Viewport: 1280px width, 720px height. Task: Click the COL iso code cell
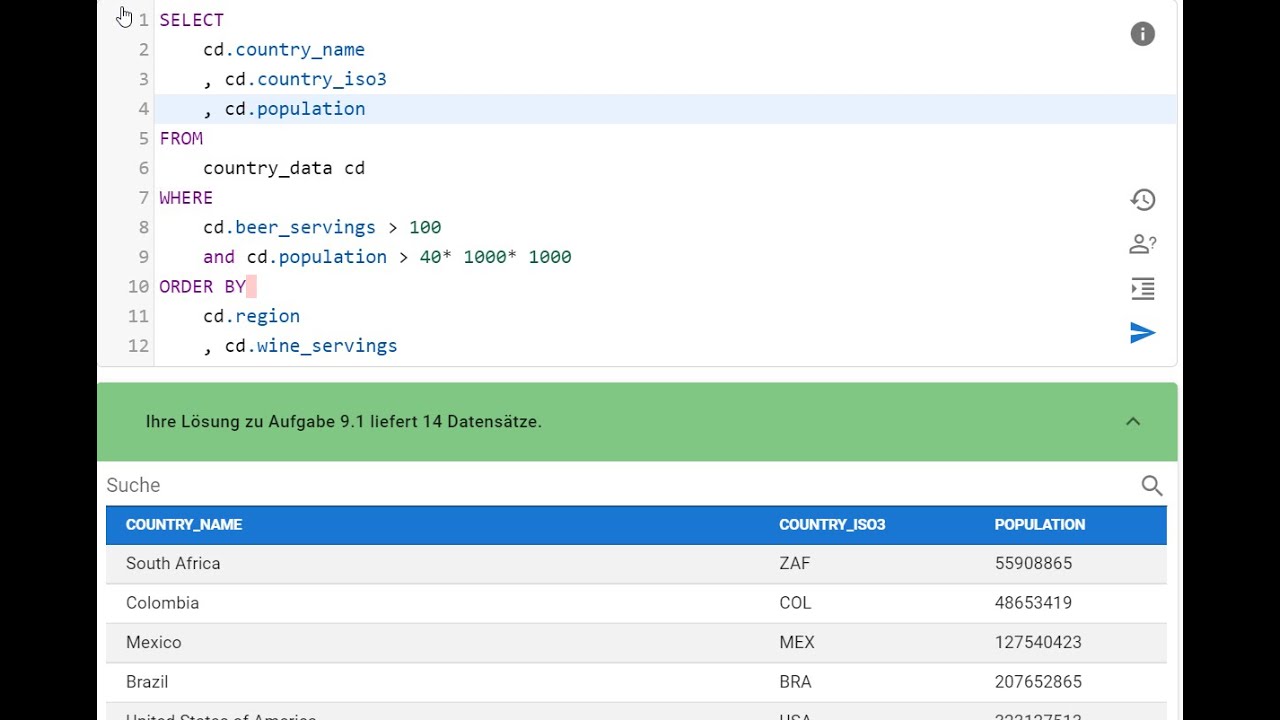pos(795,603)
